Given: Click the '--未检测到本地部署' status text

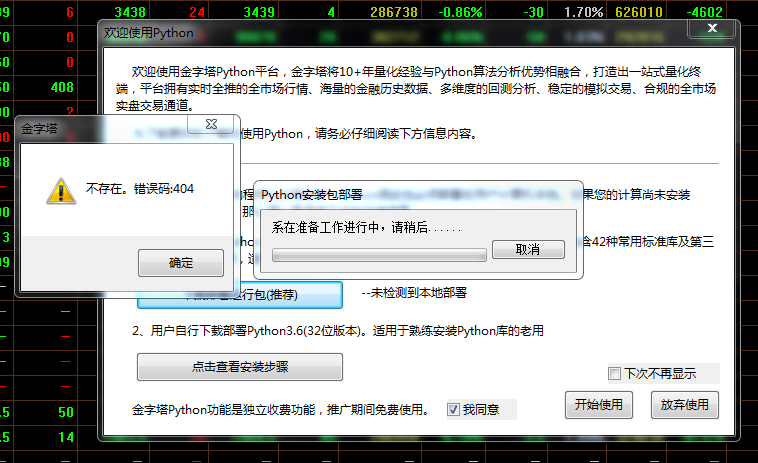Looking at the screenshot, I should click(x=414, y=293).
